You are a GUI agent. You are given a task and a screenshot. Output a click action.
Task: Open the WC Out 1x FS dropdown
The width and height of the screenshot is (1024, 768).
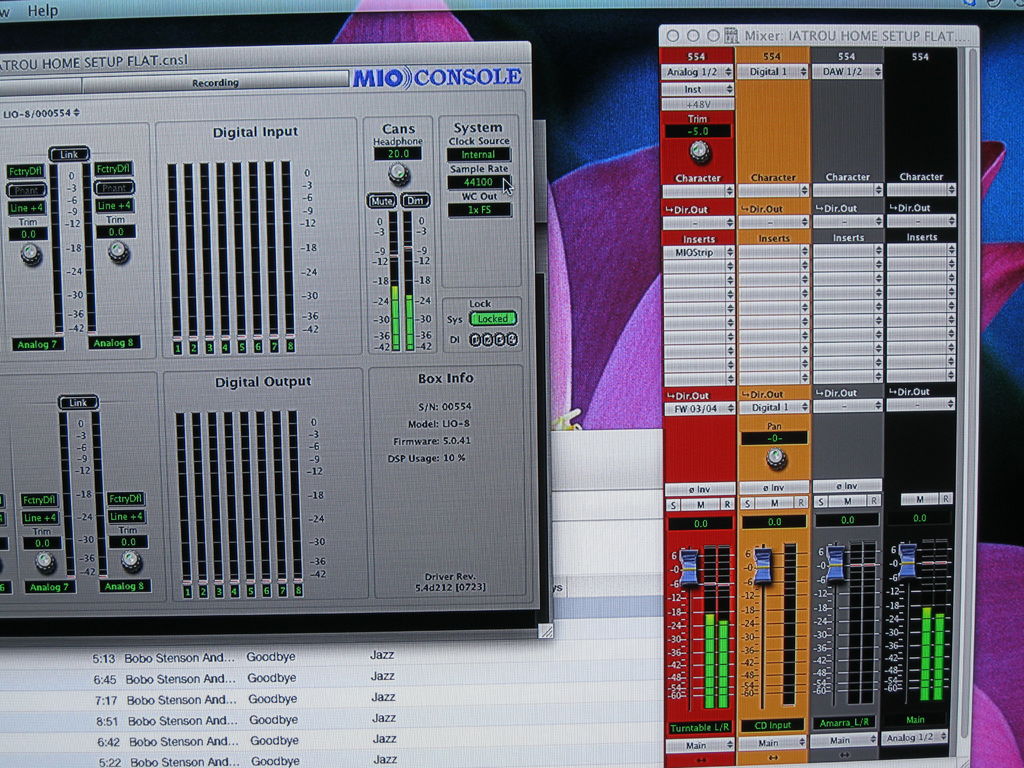point(479,210)
